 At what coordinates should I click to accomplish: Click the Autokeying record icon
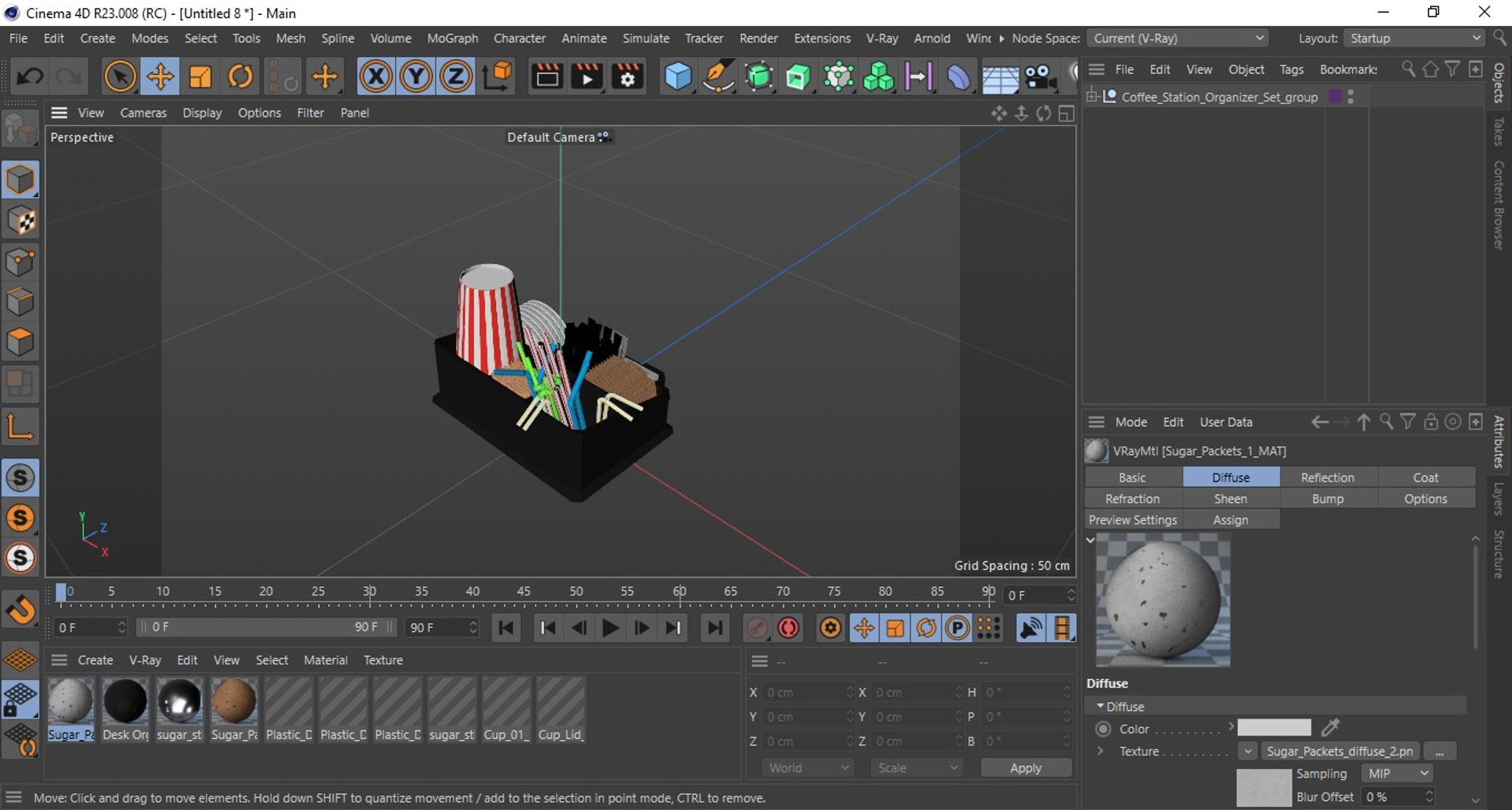click(x=788, y=628)
